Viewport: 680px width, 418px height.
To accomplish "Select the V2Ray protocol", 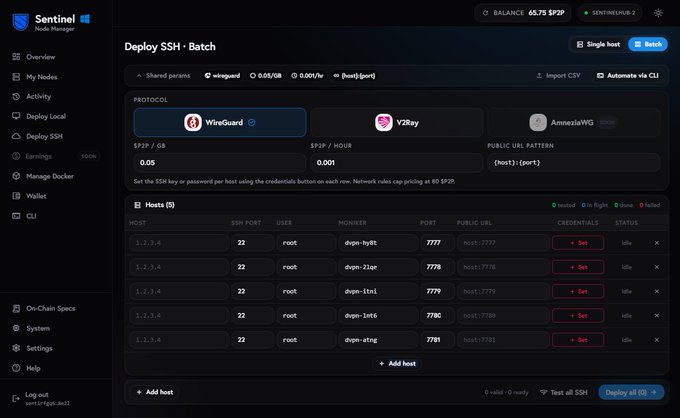I will point(396,122).
